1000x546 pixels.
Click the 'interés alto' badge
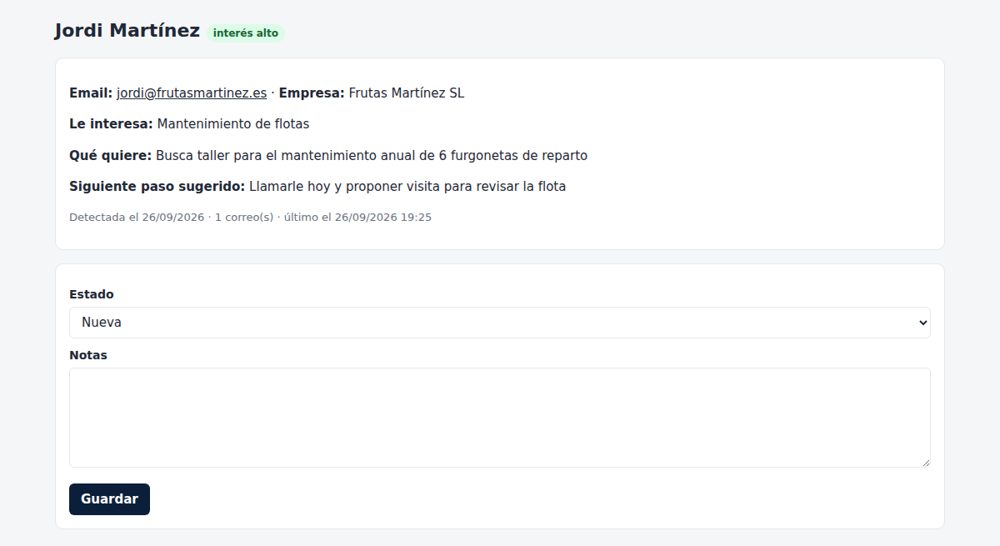click(246, 33)
